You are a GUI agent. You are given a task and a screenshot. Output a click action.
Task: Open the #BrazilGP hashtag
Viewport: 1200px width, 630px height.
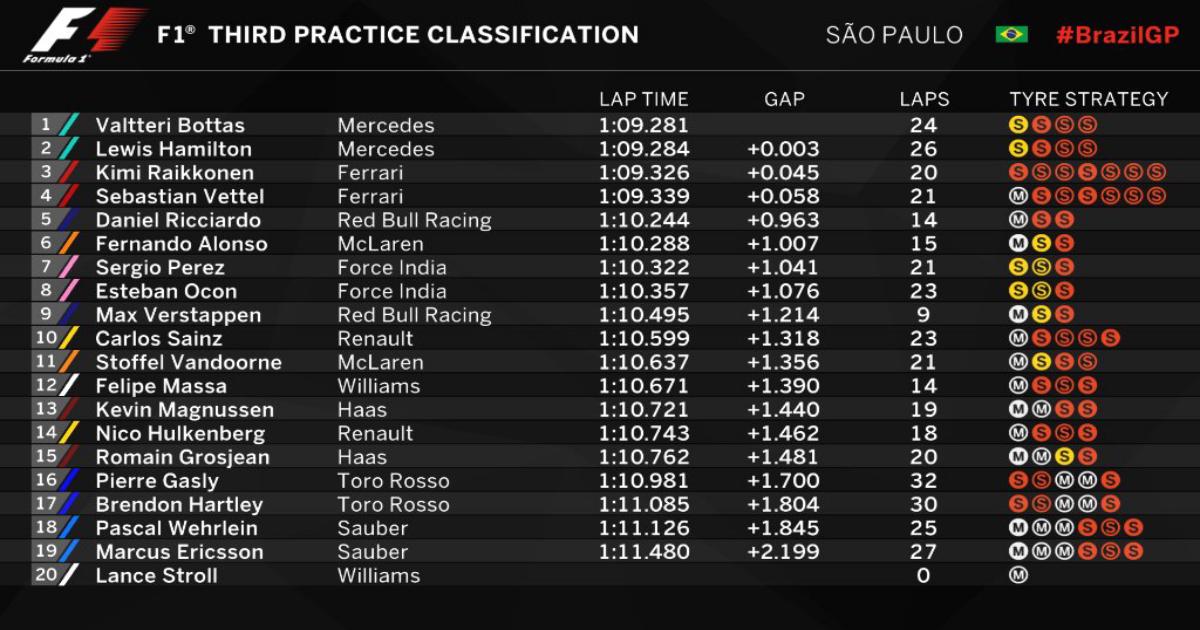click(1117, 35)
